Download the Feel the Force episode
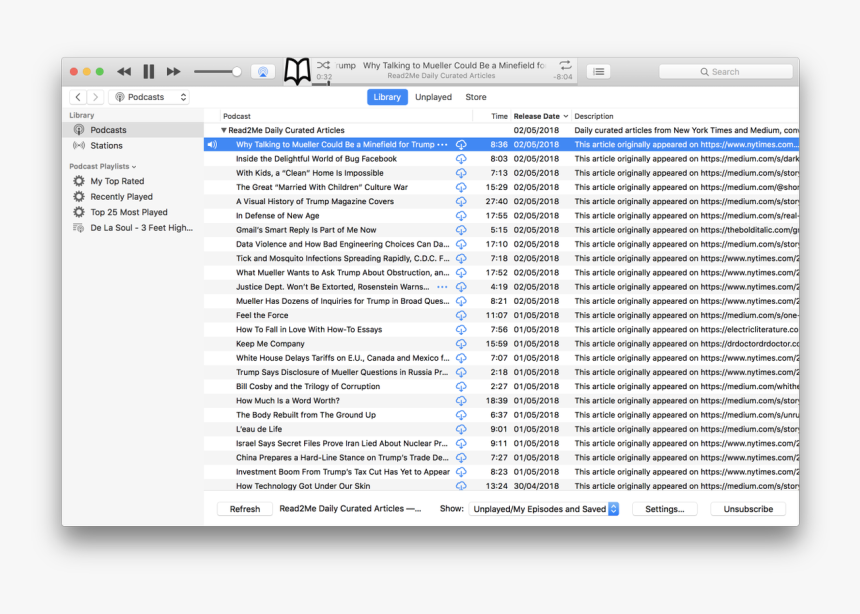This screenshot has width=860, height=614. [461, 316]
